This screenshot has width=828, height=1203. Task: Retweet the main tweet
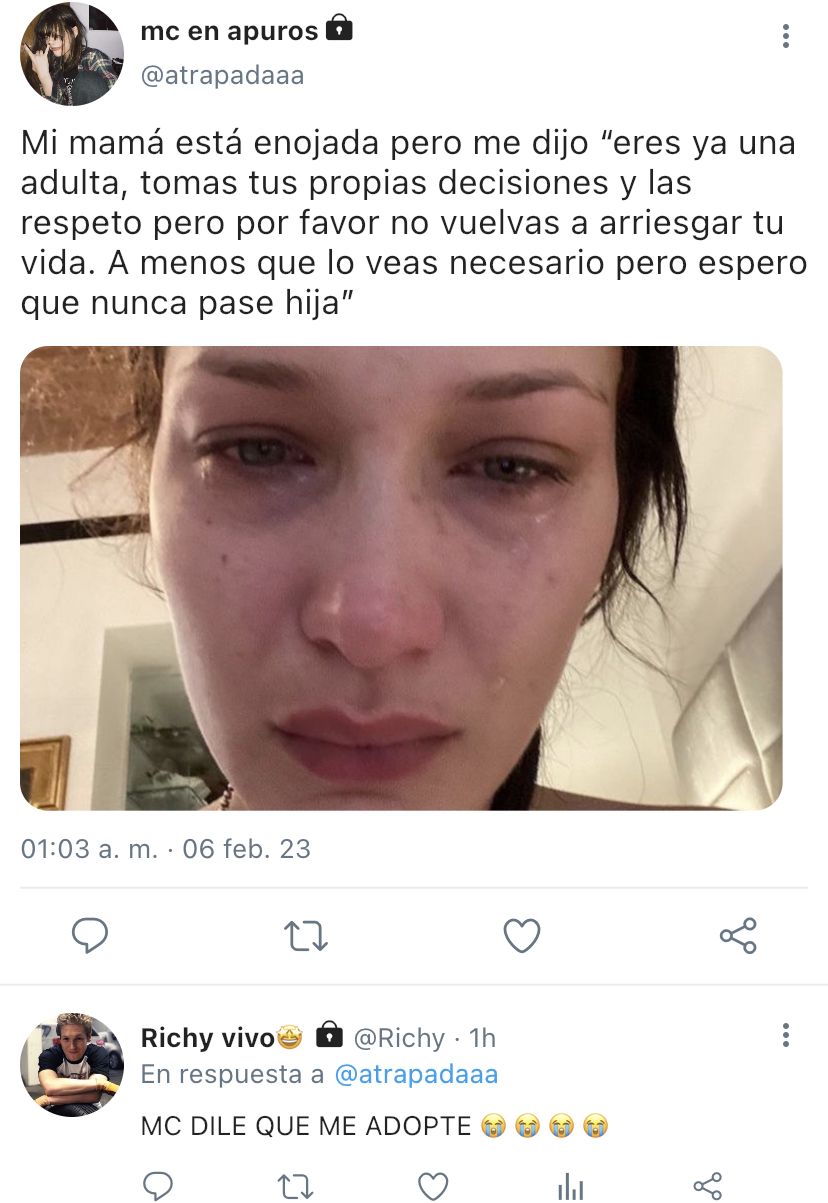click(x=306, y=936)
